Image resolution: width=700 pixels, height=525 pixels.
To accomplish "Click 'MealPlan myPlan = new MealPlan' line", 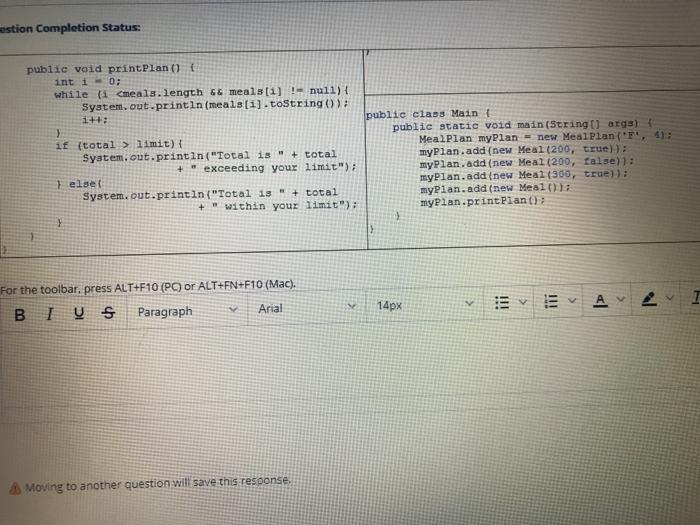I will tap(546, 137).
